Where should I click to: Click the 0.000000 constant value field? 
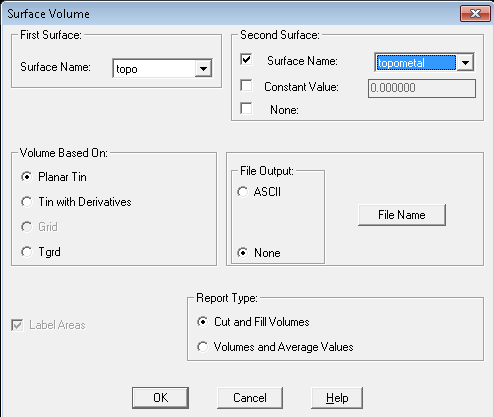[422, 88]
